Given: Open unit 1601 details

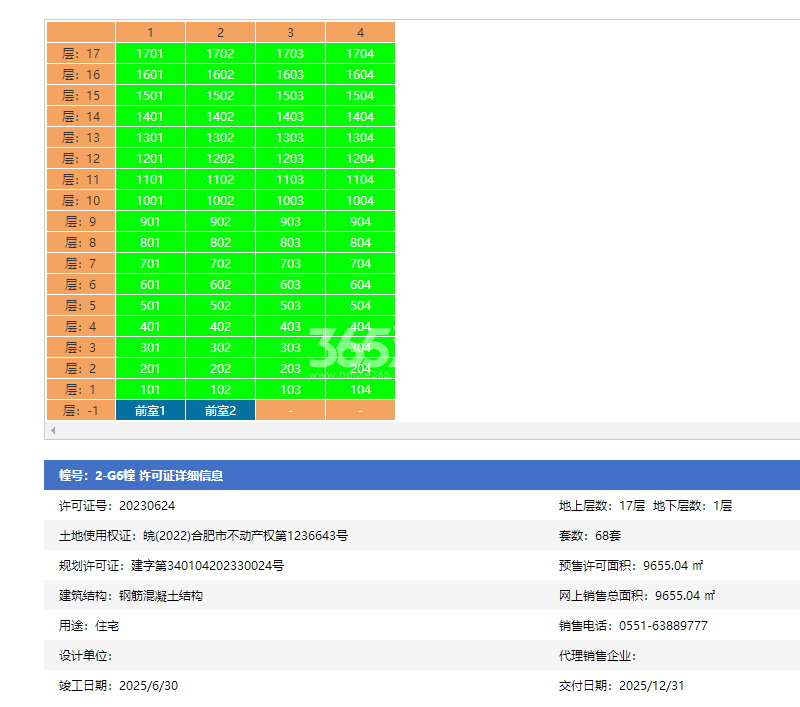Looking at the screenshot, I should 150,74.
